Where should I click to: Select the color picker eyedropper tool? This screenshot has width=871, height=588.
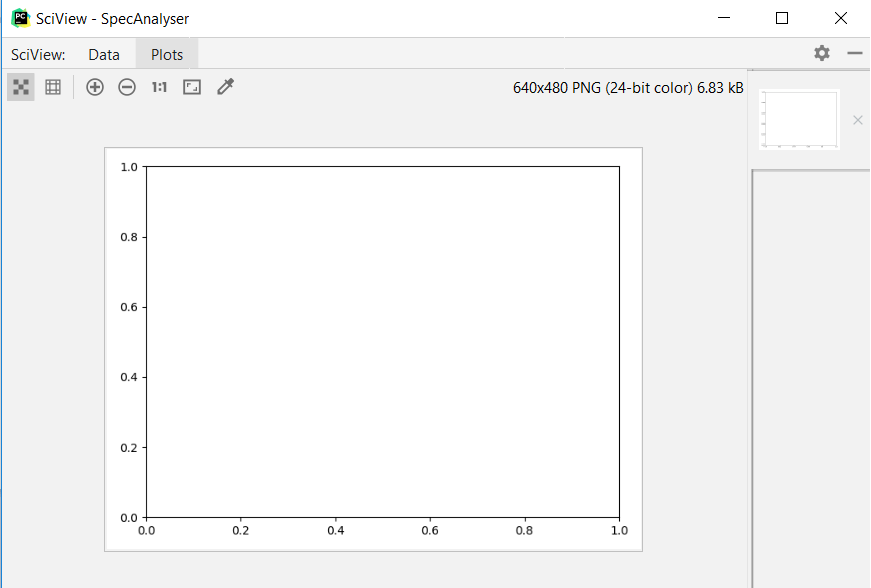225,87
